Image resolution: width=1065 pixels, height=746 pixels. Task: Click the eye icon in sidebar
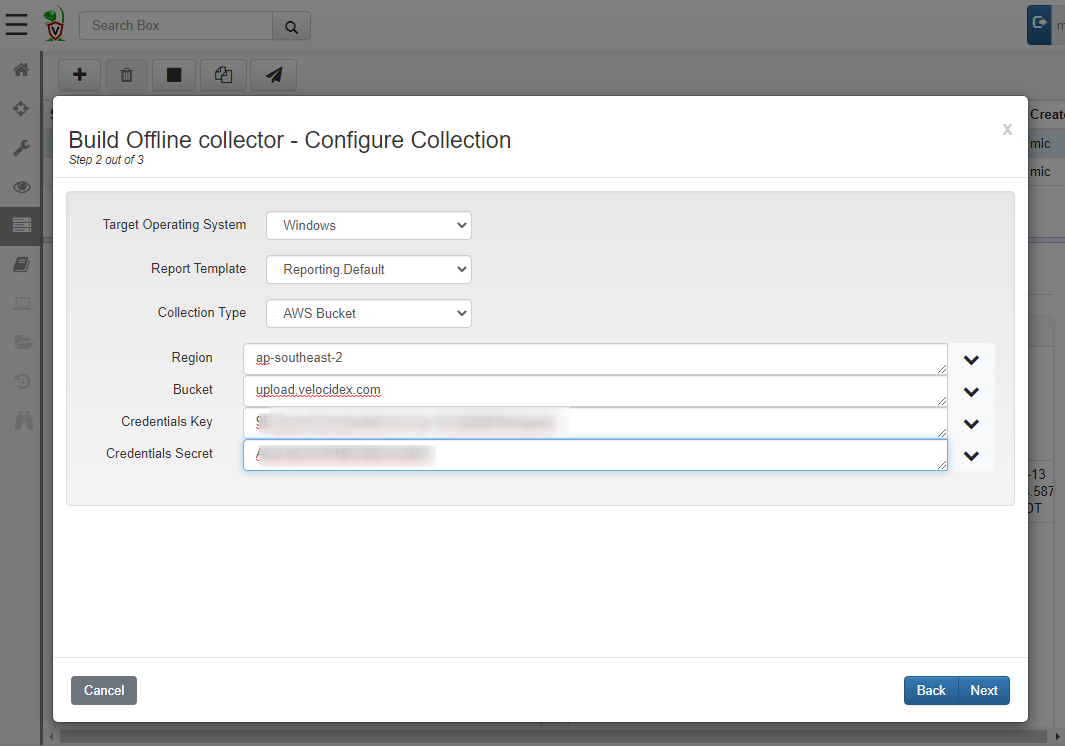[x=21, y=187]
